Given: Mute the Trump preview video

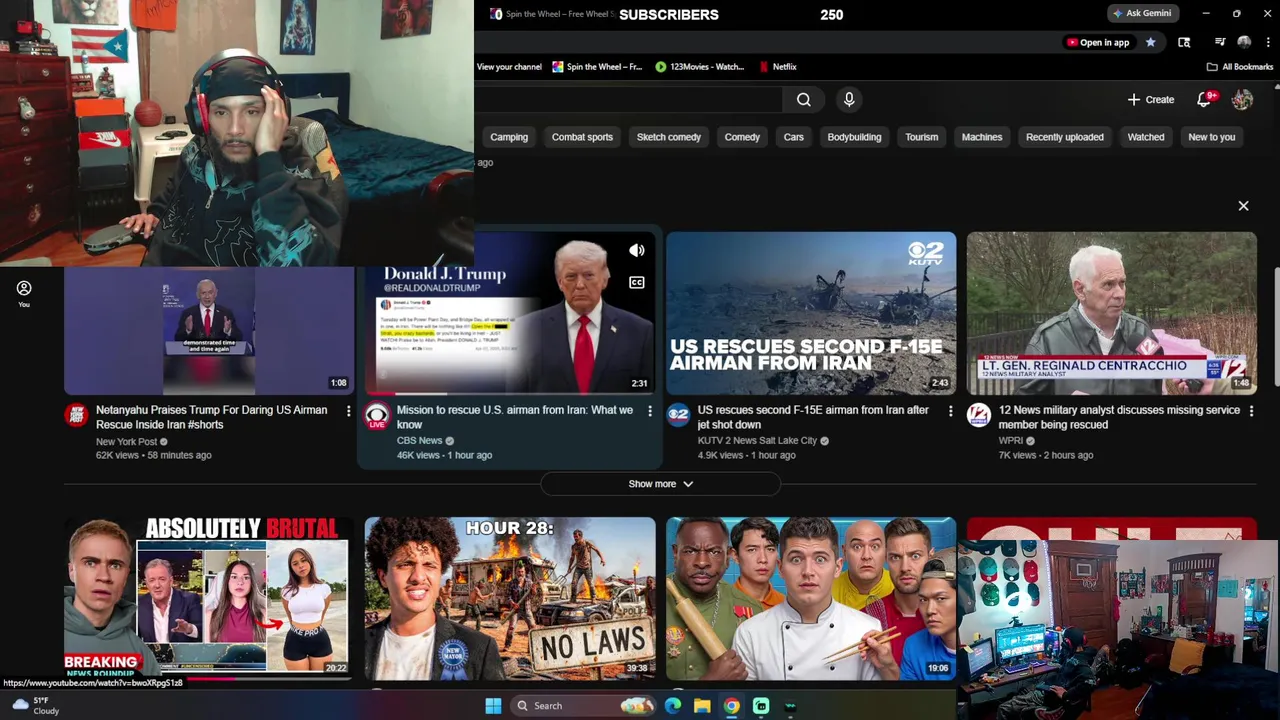Looking at the screenshot, I should (637, 250).
